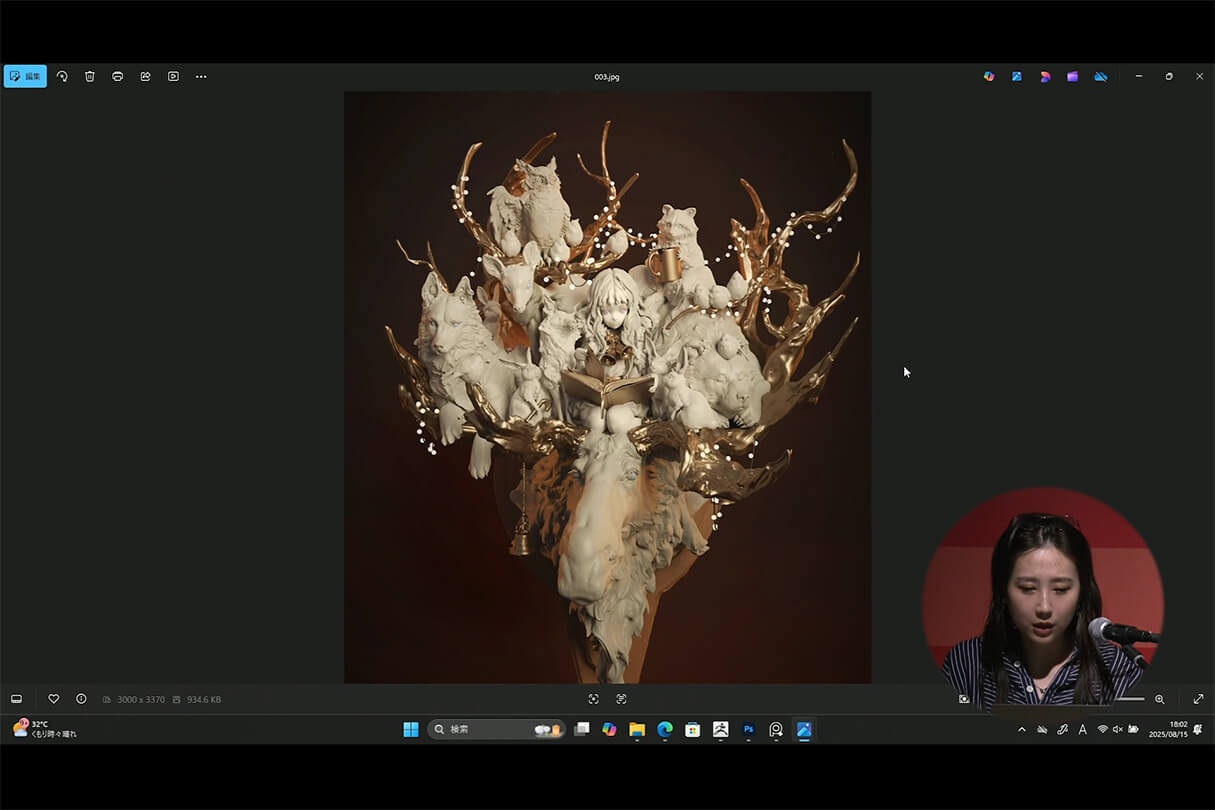Mark photo as favorite with heart icon
The height and width of the screenshot is (810, 1215).
54,699
